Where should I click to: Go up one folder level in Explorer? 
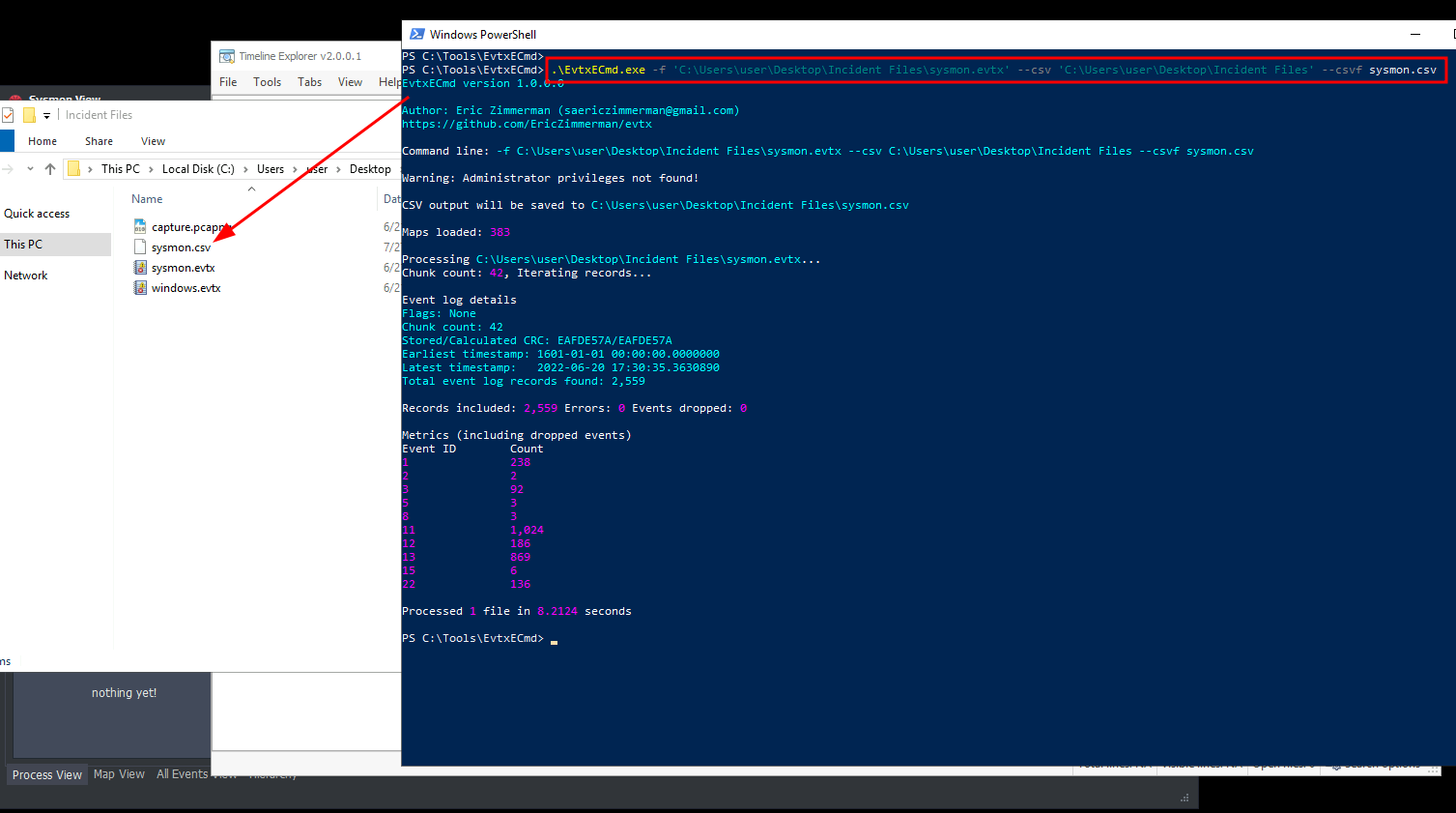[50, 169]
